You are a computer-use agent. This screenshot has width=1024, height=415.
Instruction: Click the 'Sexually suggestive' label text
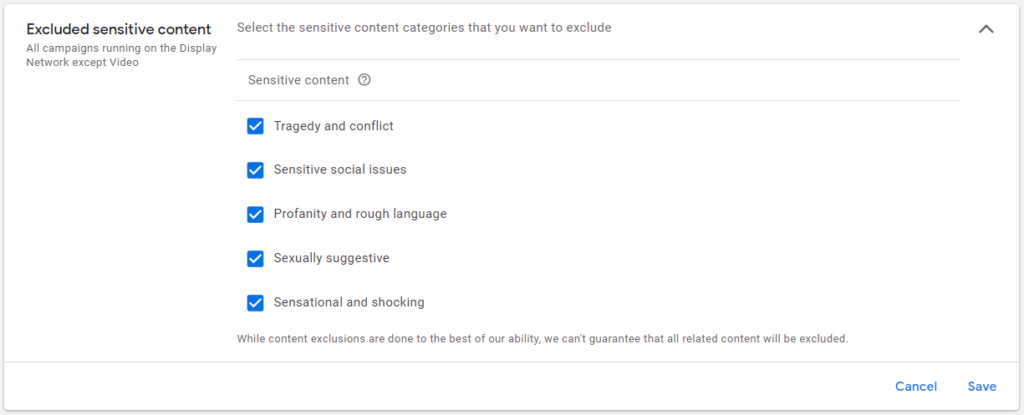(x=332, y=259)
